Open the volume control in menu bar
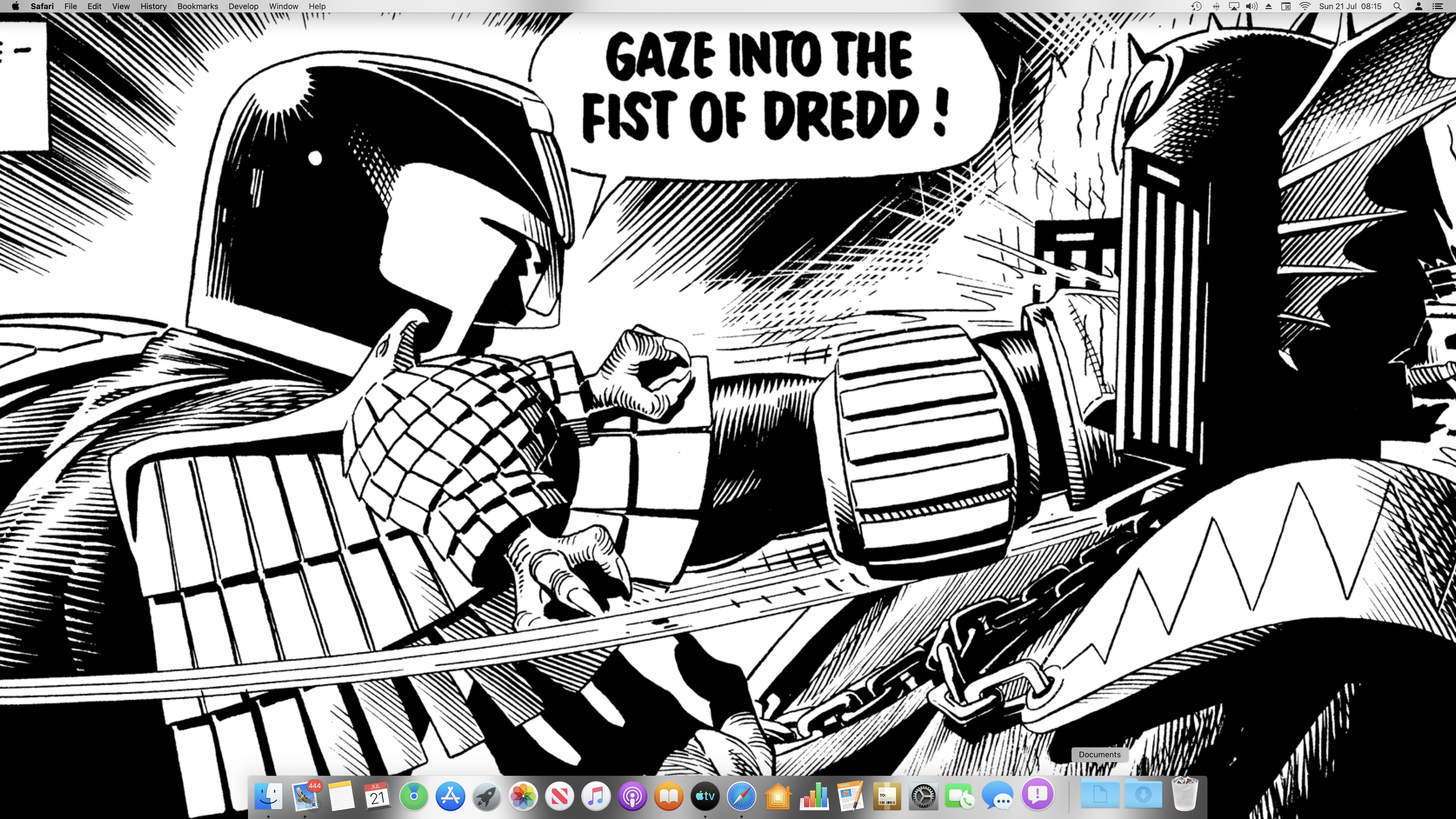 1252,6
